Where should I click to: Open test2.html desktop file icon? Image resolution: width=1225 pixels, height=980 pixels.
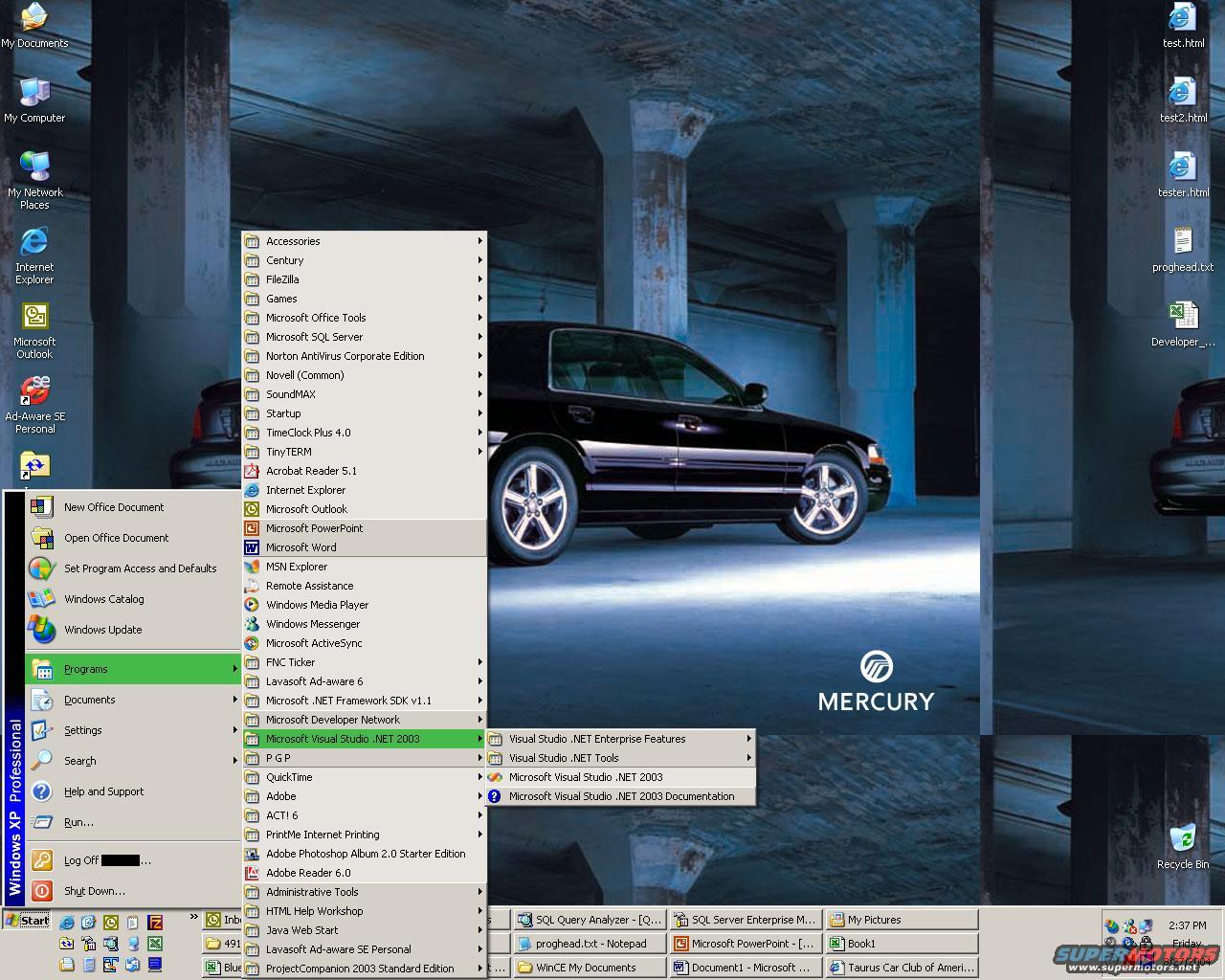pyautogui.click(x=1182, y=94)
